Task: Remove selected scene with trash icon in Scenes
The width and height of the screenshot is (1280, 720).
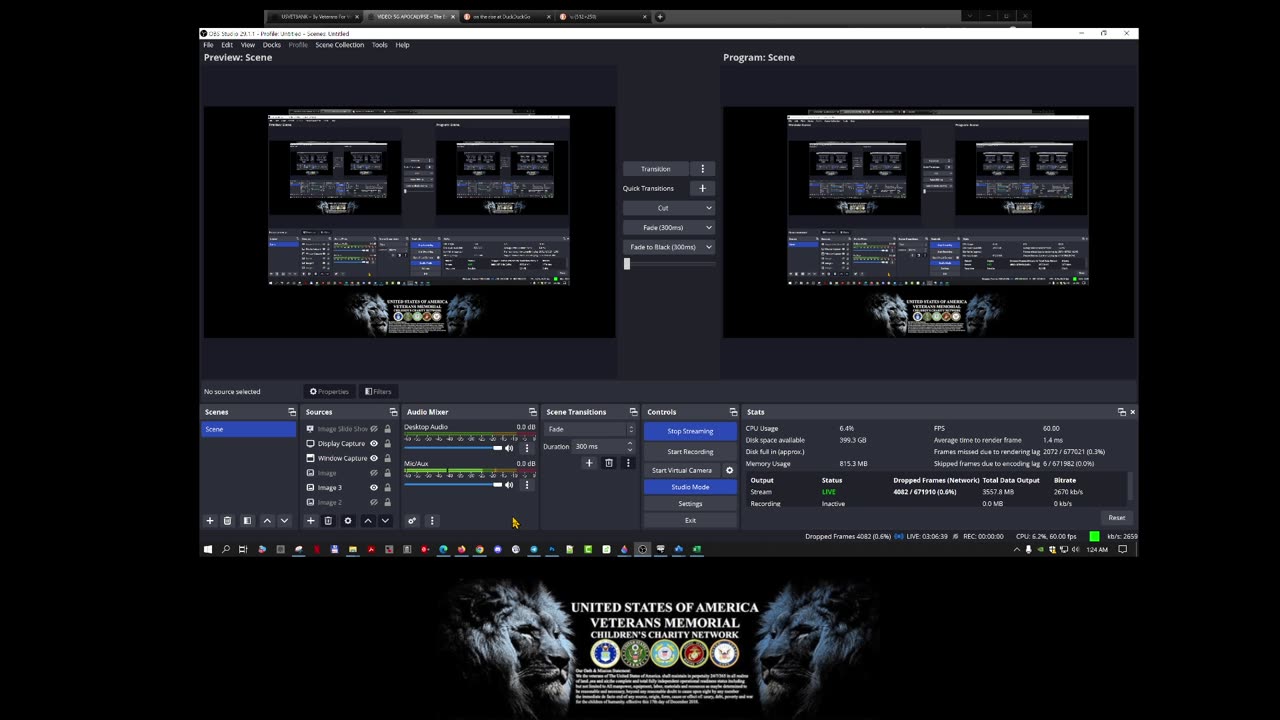Action: 227,521
